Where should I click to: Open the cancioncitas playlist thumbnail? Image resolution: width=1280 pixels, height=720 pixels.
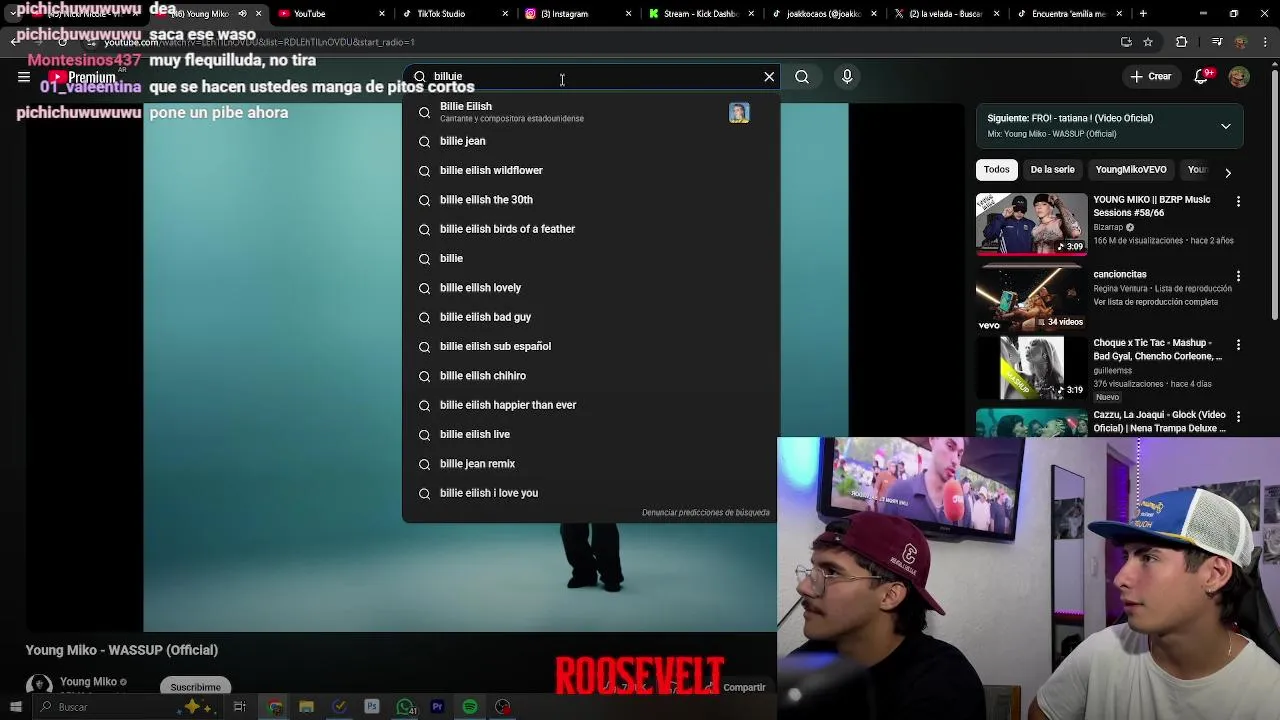1031,298
